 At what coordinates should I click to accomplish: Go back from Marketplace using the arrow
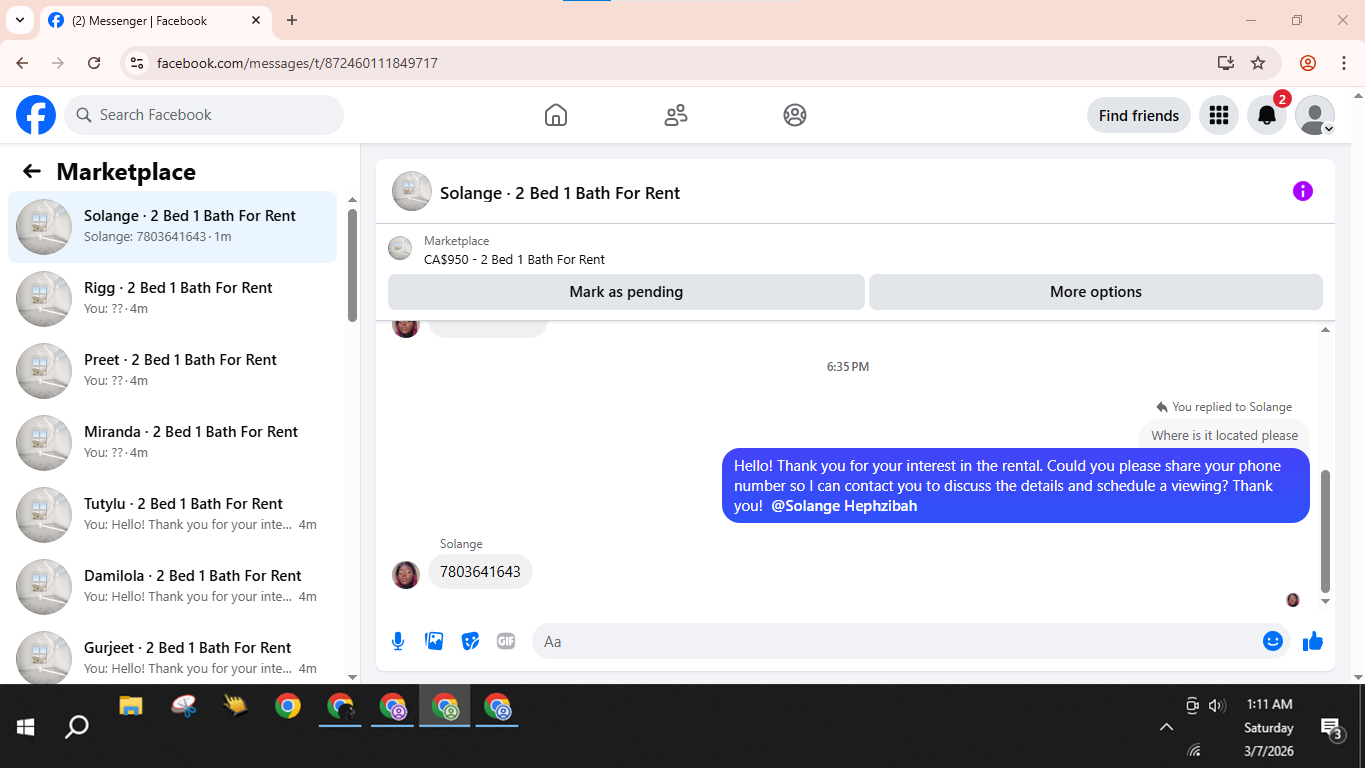point(32,171)
